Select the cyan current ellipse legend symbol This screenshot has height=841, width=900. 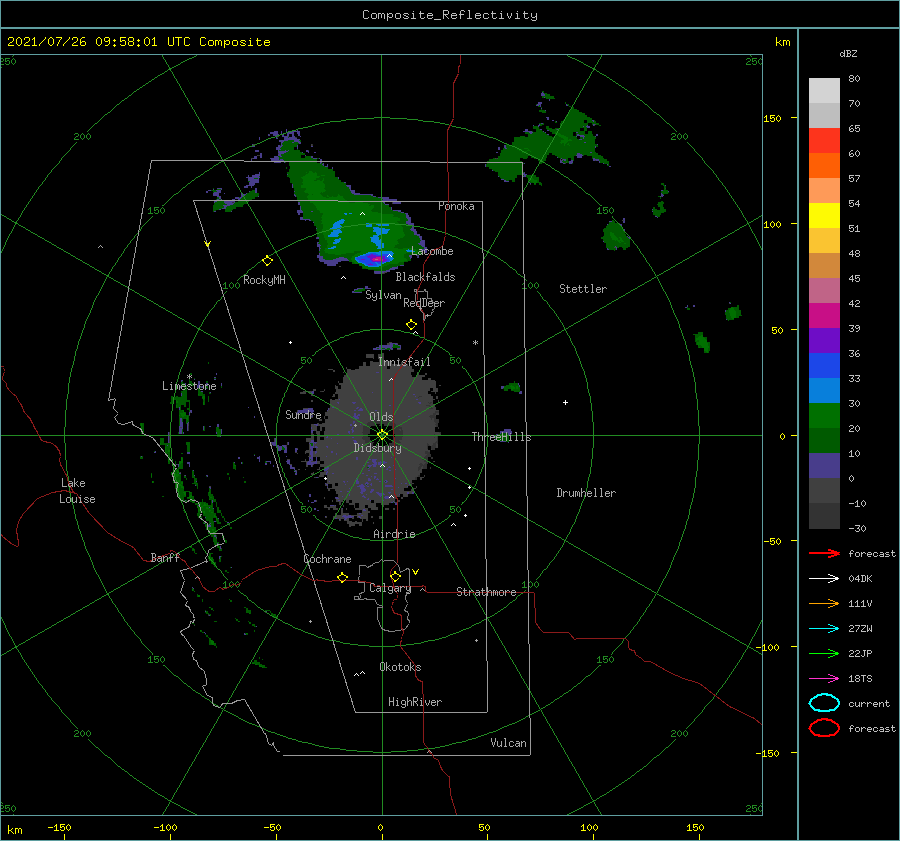[x=824, y=703]
